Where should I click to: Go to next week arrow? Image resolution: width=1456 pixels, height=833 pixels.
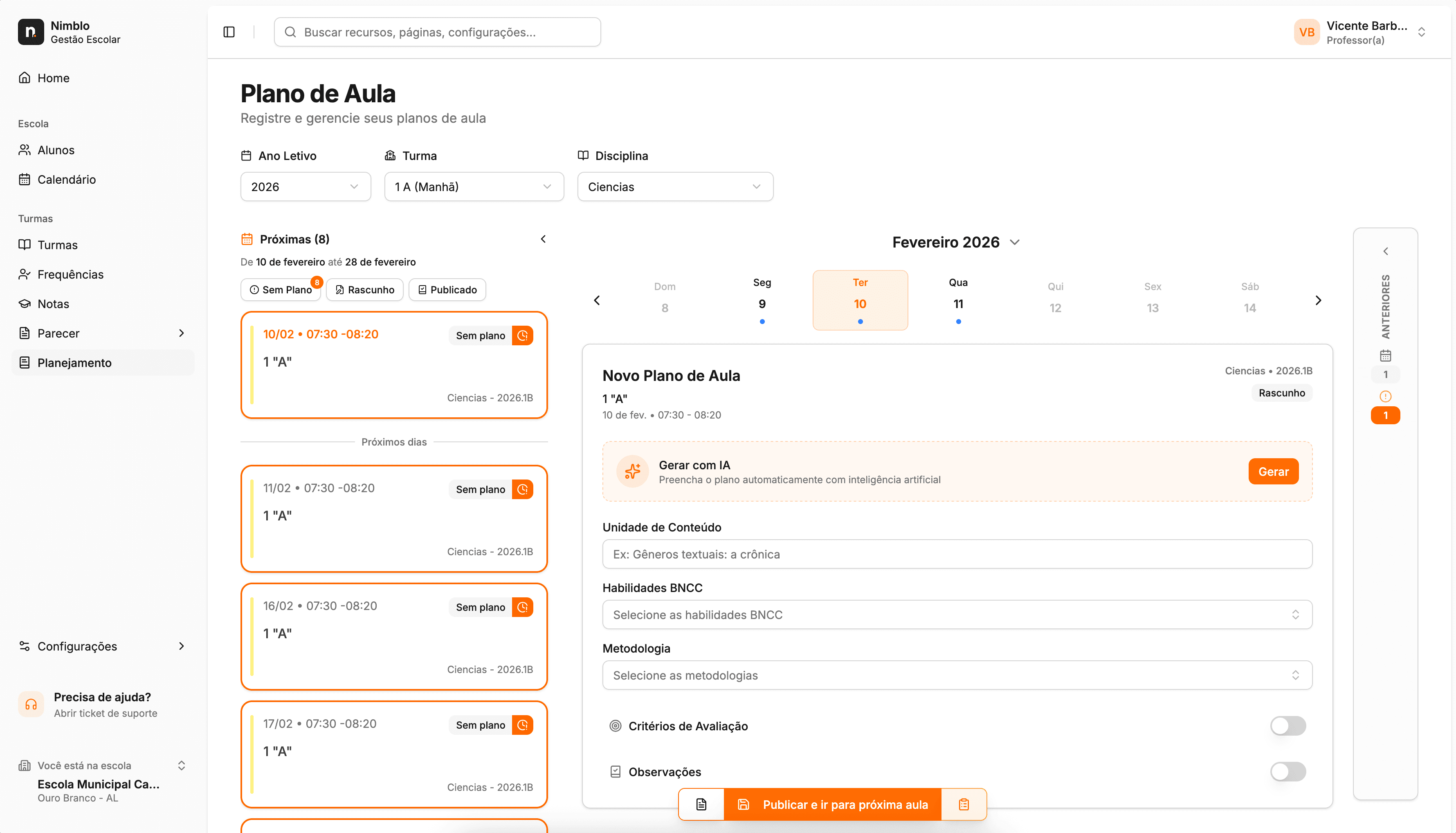[1318, 300]
